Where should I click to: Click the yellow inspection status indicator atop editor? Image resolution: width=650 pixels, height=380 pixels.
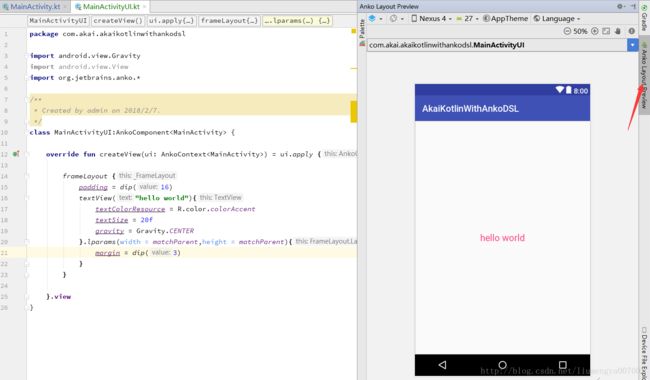tap(354, 31)
